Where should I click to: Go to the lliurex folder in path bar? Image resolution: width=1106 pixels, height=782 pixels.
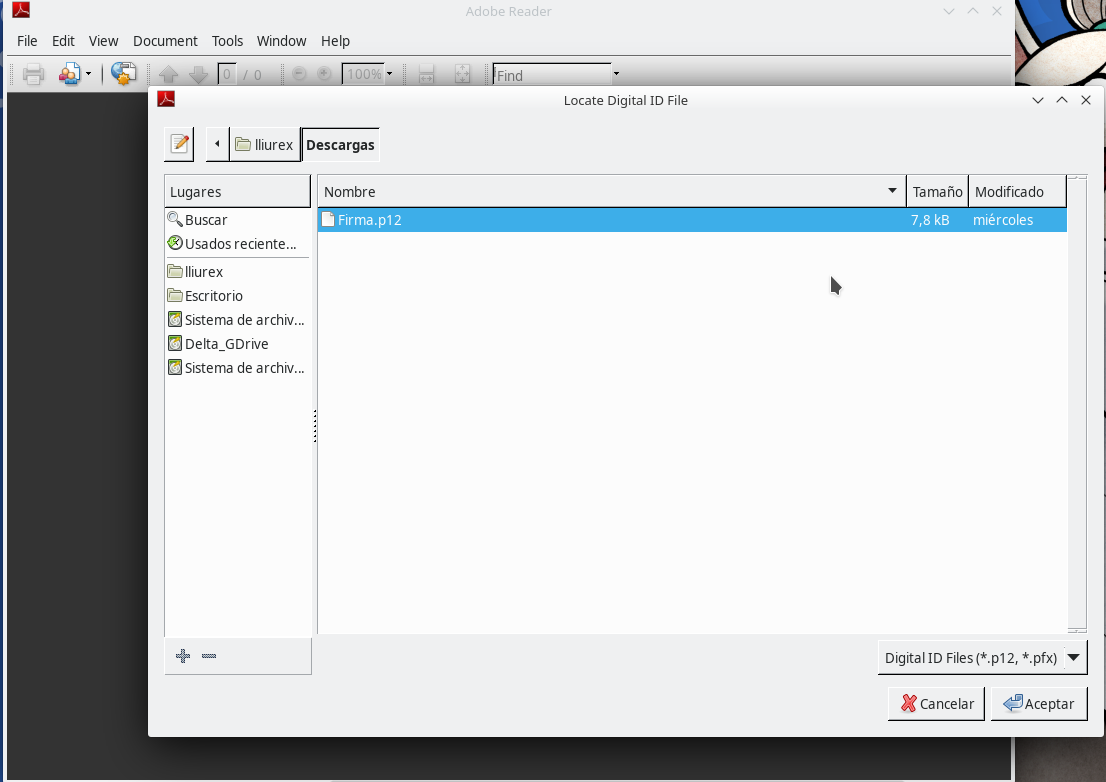pyautogui.click(x=265, y=144)
